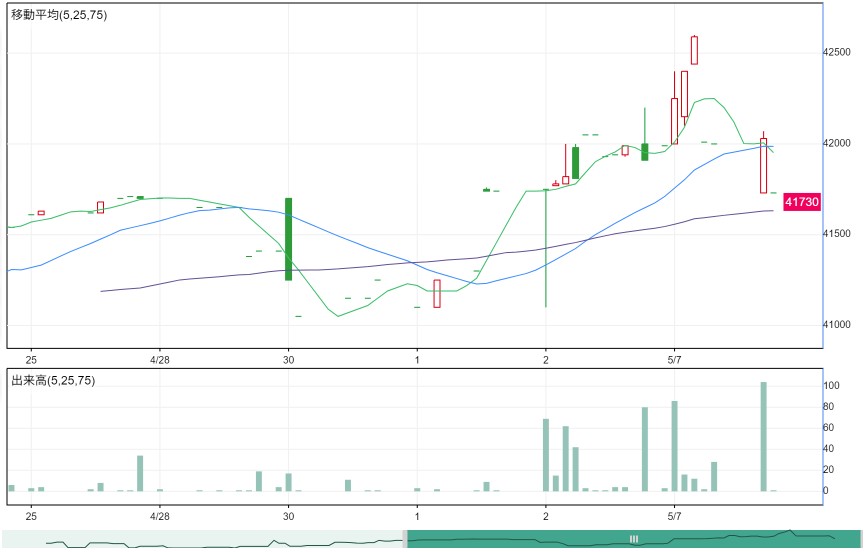Click the 41500 price axis label

(836, 234)
